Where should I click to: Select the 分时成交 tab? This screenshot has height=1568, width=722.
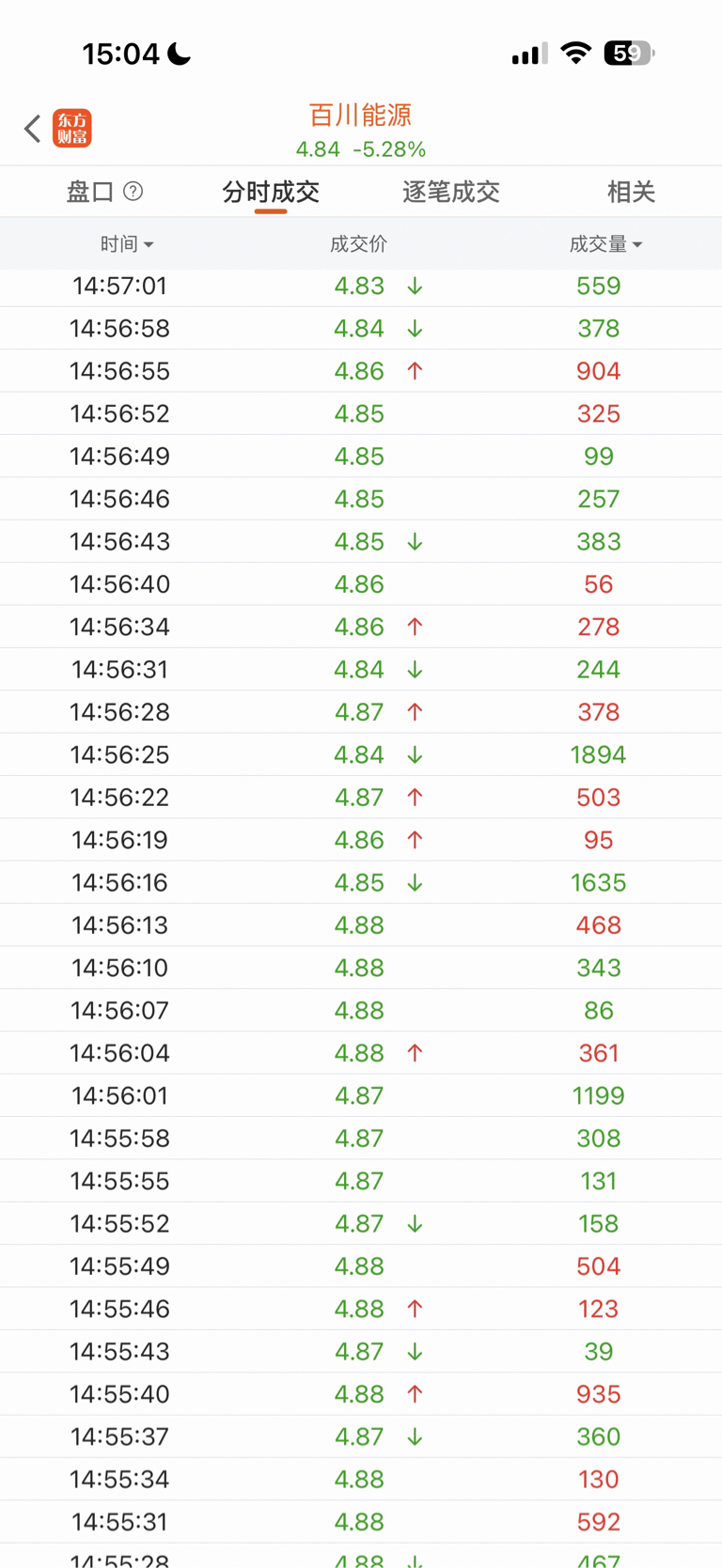click(x=271, y=192)
